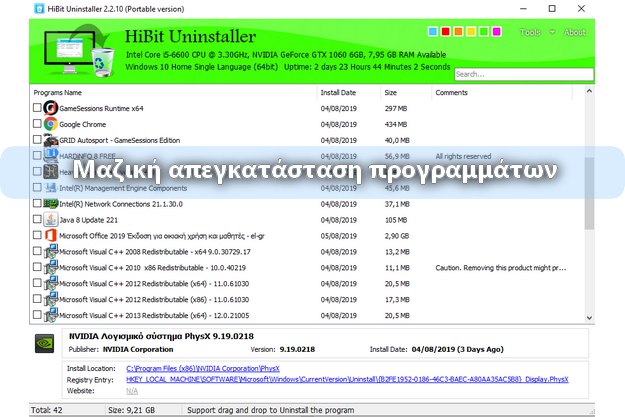Select the Google Chrome row text
This screenshot has height=417, width=625.
83,124
